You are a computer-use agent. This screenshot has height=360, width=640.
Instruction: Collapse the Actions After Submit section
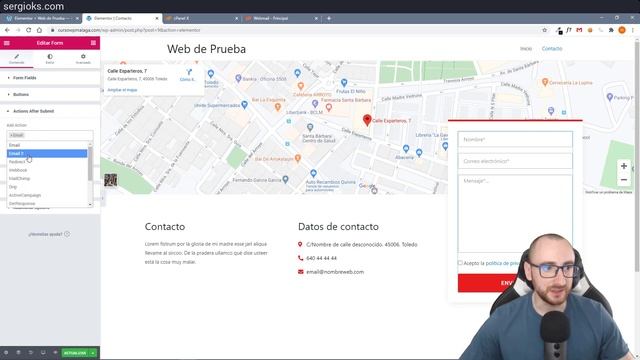50,111
